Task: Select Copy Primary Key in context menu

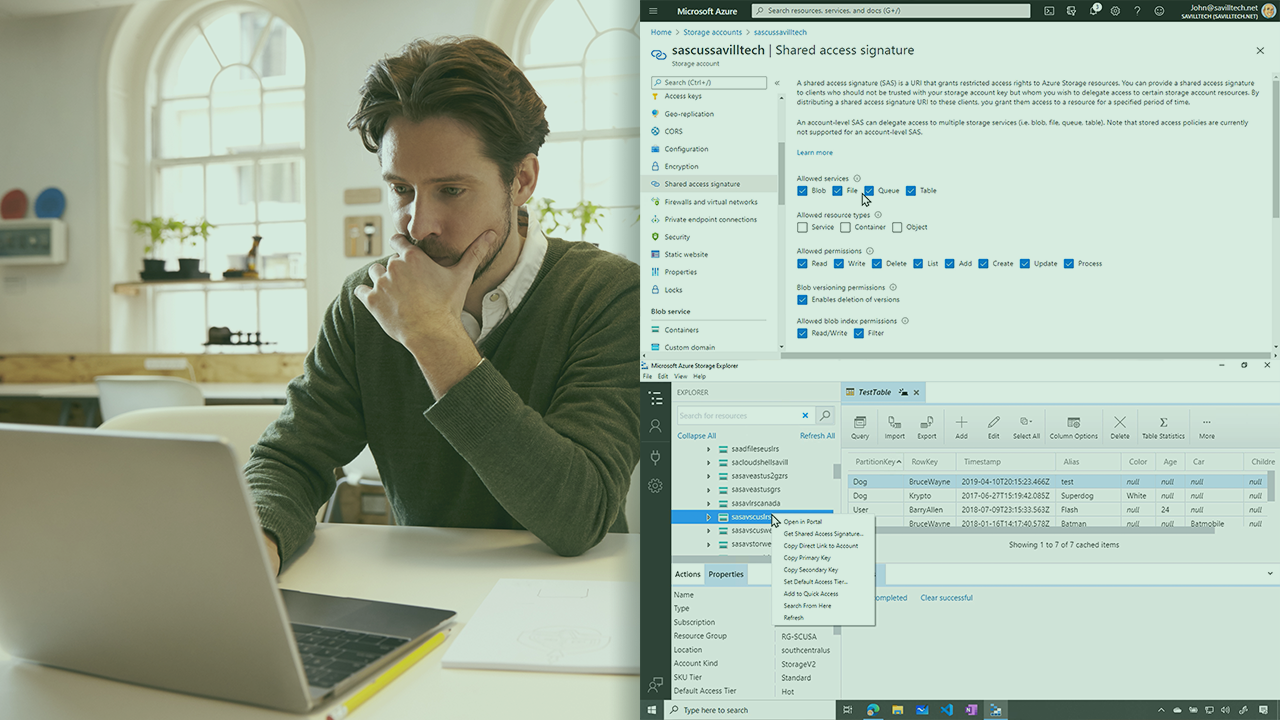Action: click(x=806, y=558)
